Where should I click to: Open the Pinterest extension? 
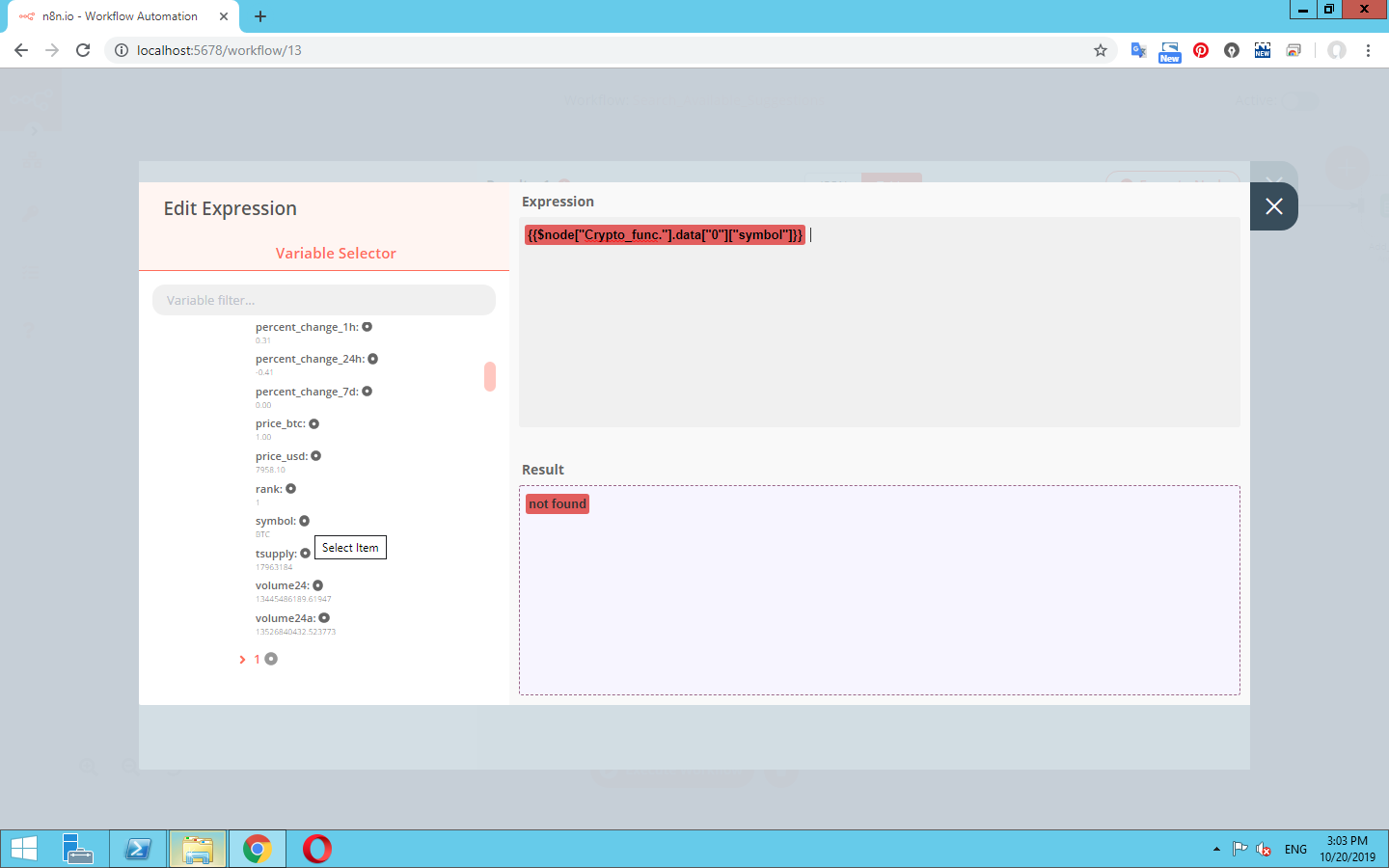coord(1201,50)
